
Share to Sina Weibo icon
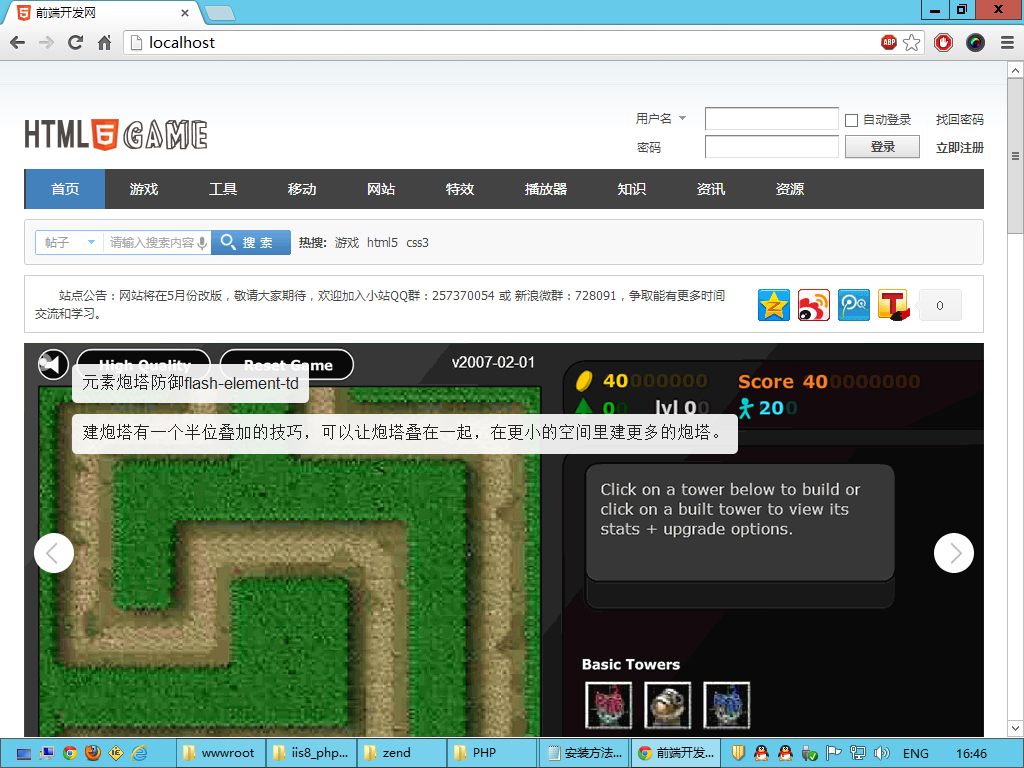[x=814, y=305]
